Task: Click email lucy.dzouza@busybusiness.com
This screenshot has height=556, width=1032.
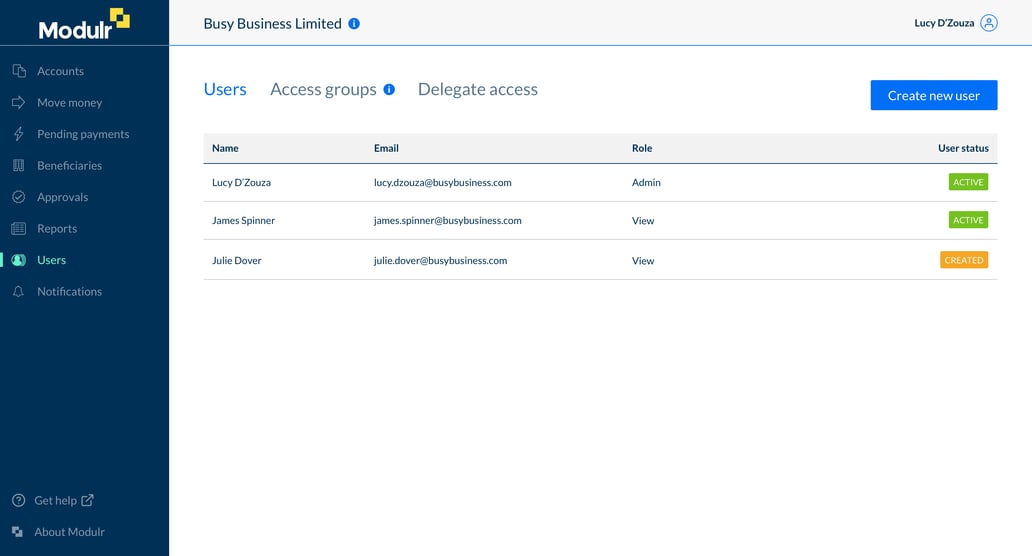Action: (442, 183)
